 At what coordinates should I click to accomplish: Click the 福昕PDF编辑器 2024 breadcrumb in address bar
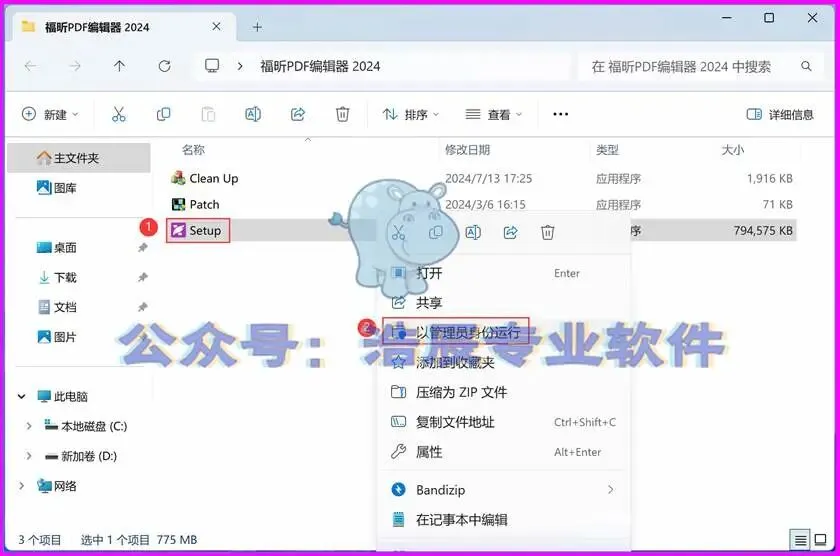click(x=320, y=66)
